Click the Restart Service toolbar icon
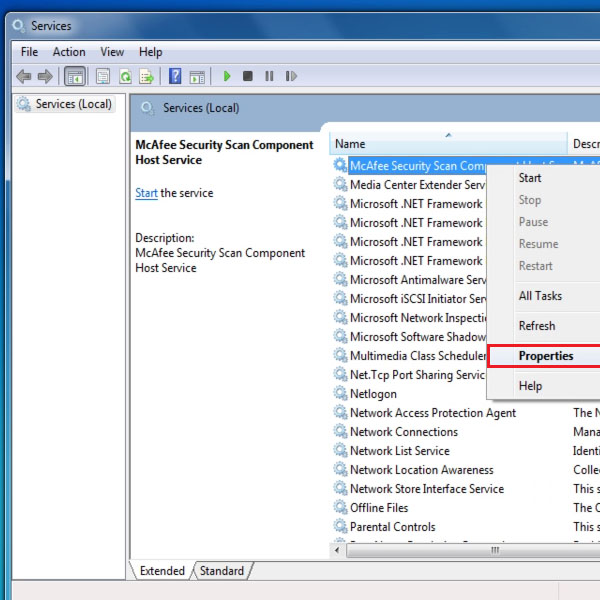 coord(291,76)
